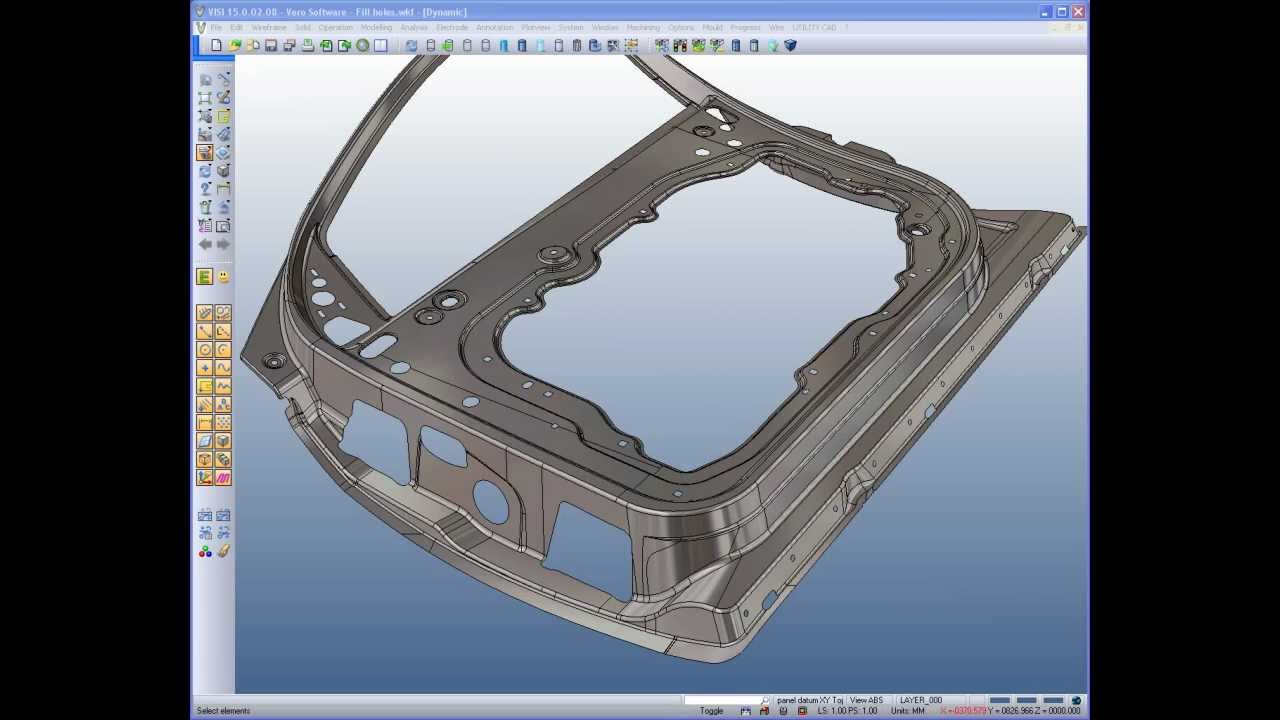Open the Solid menu

pyautogui.click(x=302, y=28)
